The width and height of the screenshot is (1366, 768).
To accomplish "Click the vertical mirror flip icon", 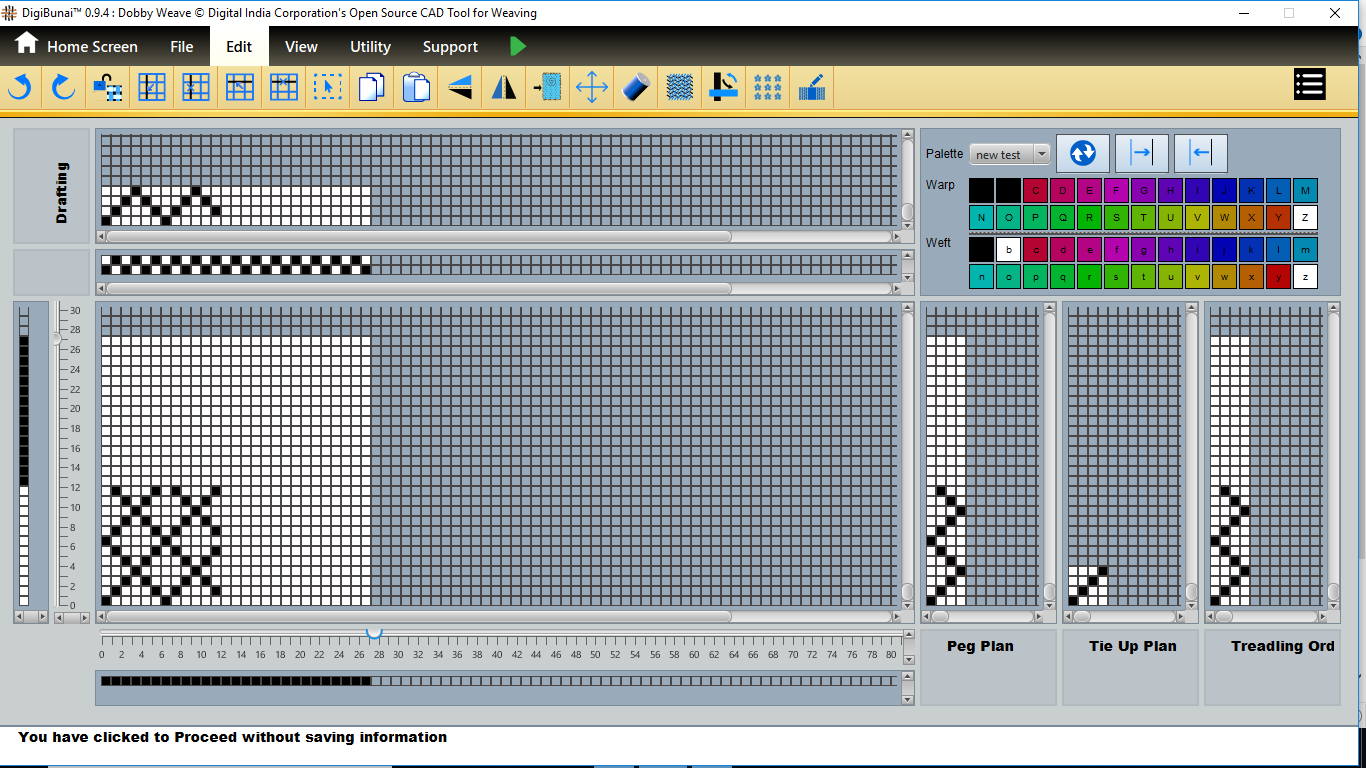I will [x=504, y=88].
